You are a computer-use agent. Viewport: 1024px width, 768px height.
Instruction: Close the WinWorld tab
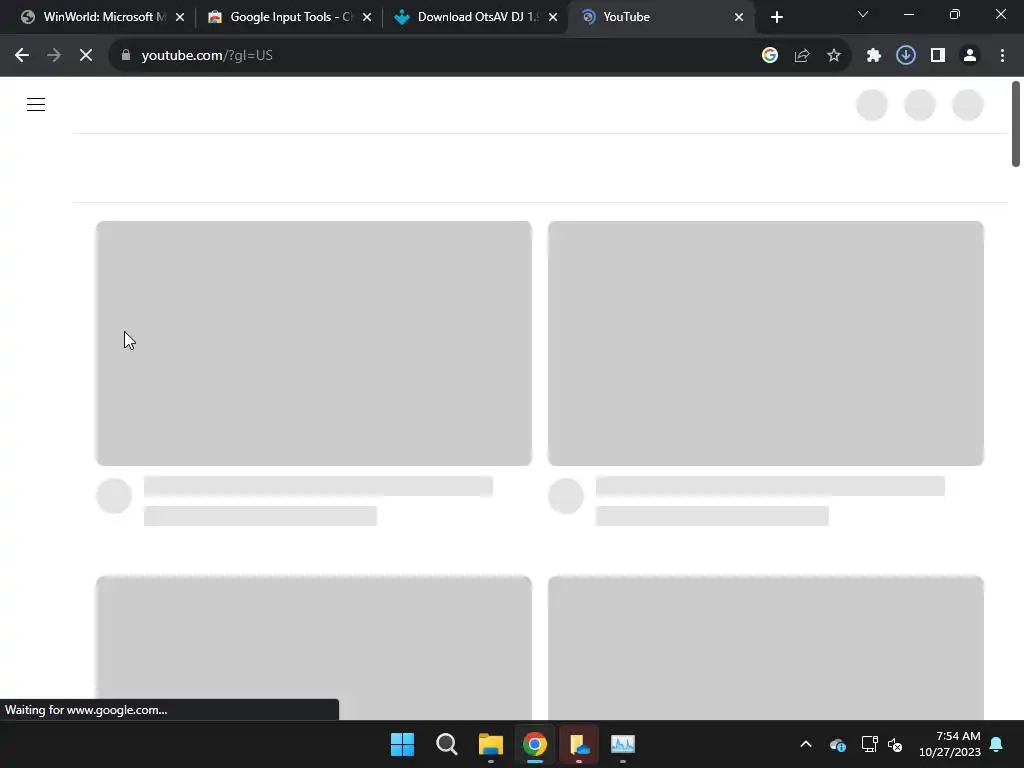coord(180,17)
